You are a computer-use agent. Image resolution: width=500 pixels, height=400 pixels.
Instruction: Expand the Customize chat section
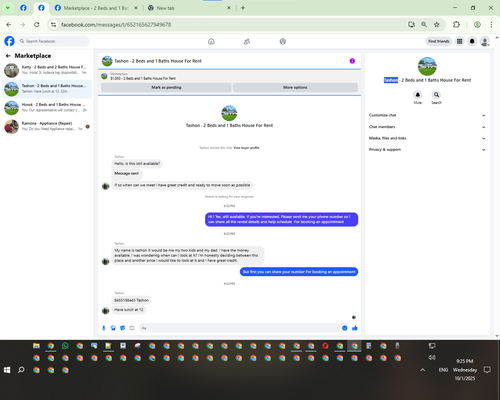[x=427, y=115]
